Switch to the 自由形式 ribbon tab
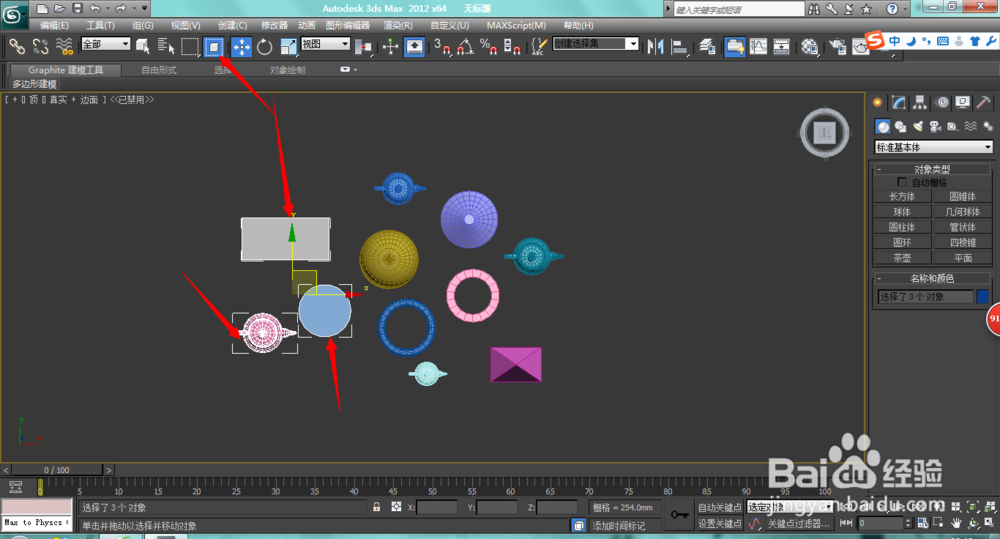The width and height of the screenshot is (1000, 539). 159,70
